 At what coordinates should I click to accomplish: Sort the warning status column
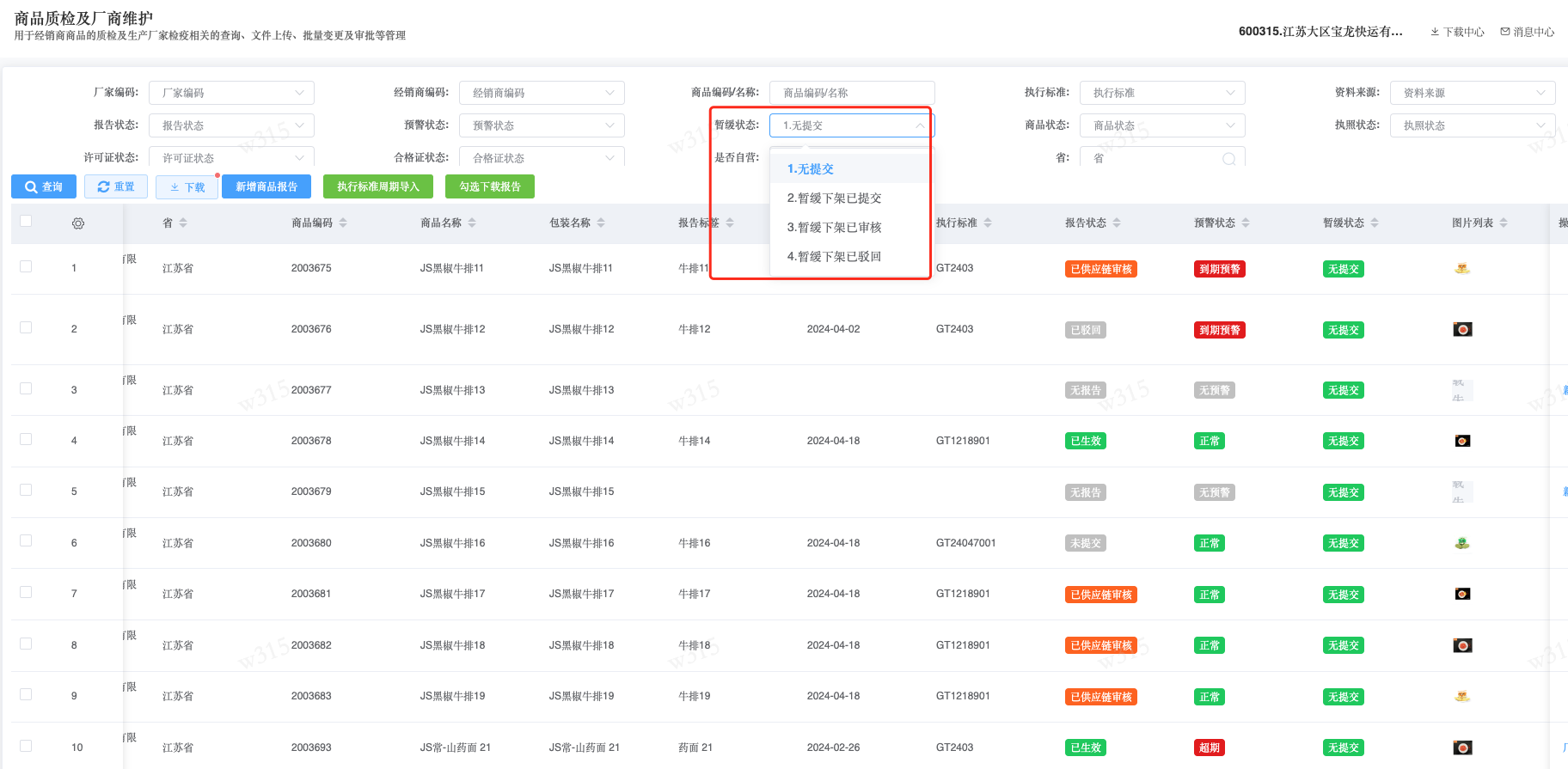click(x=1246, y=223)
